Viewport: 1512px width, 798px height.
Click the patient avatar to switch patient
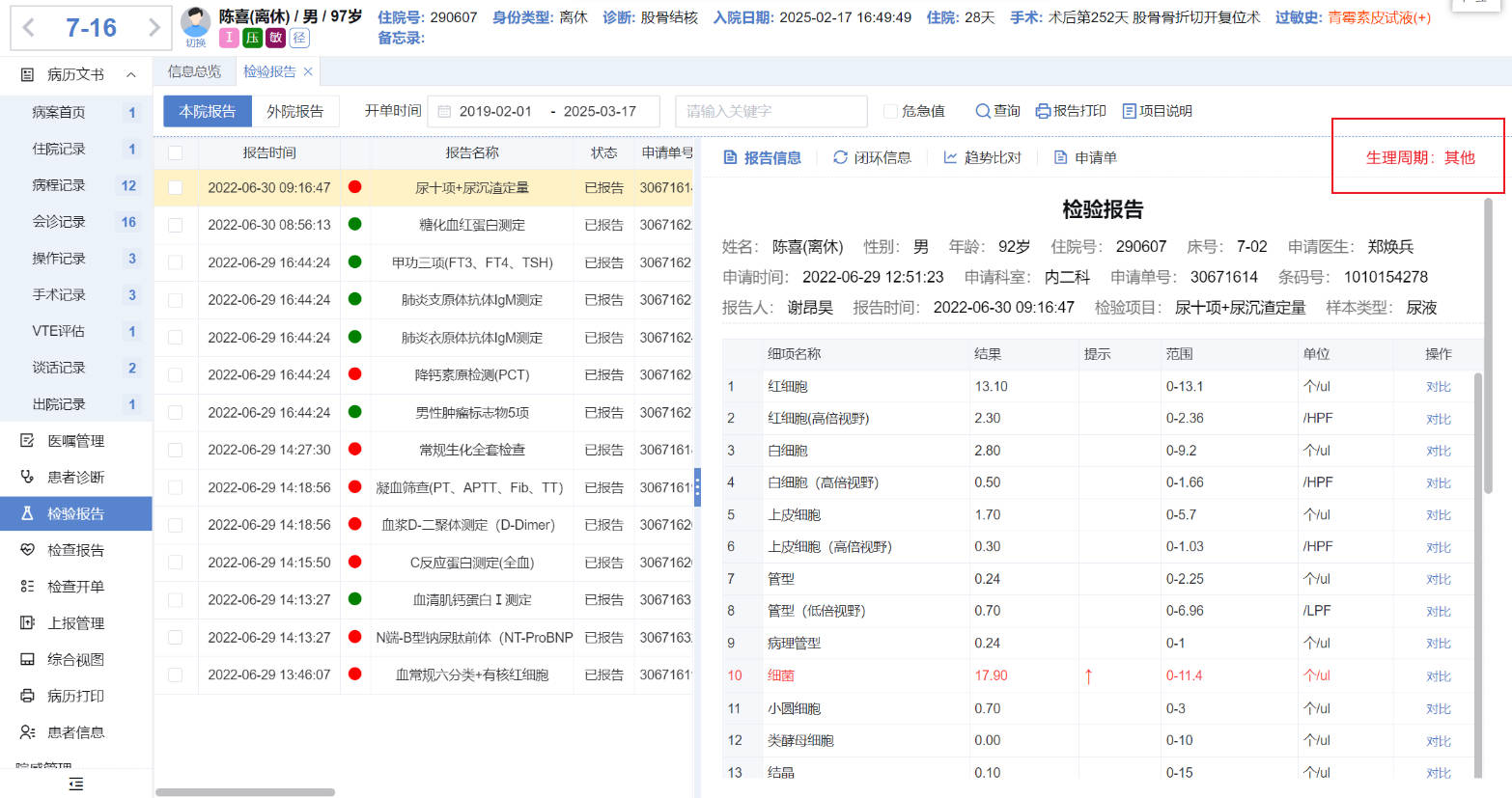[196, 24]
